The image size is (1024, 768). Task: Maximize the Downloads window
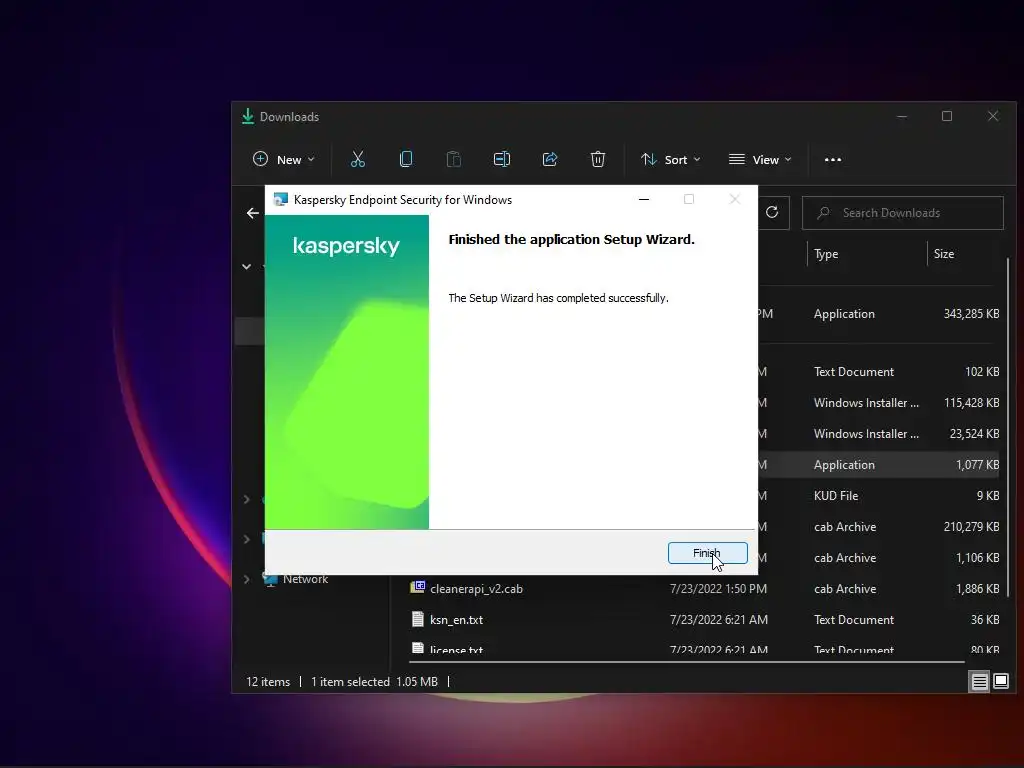click(947, 116)
